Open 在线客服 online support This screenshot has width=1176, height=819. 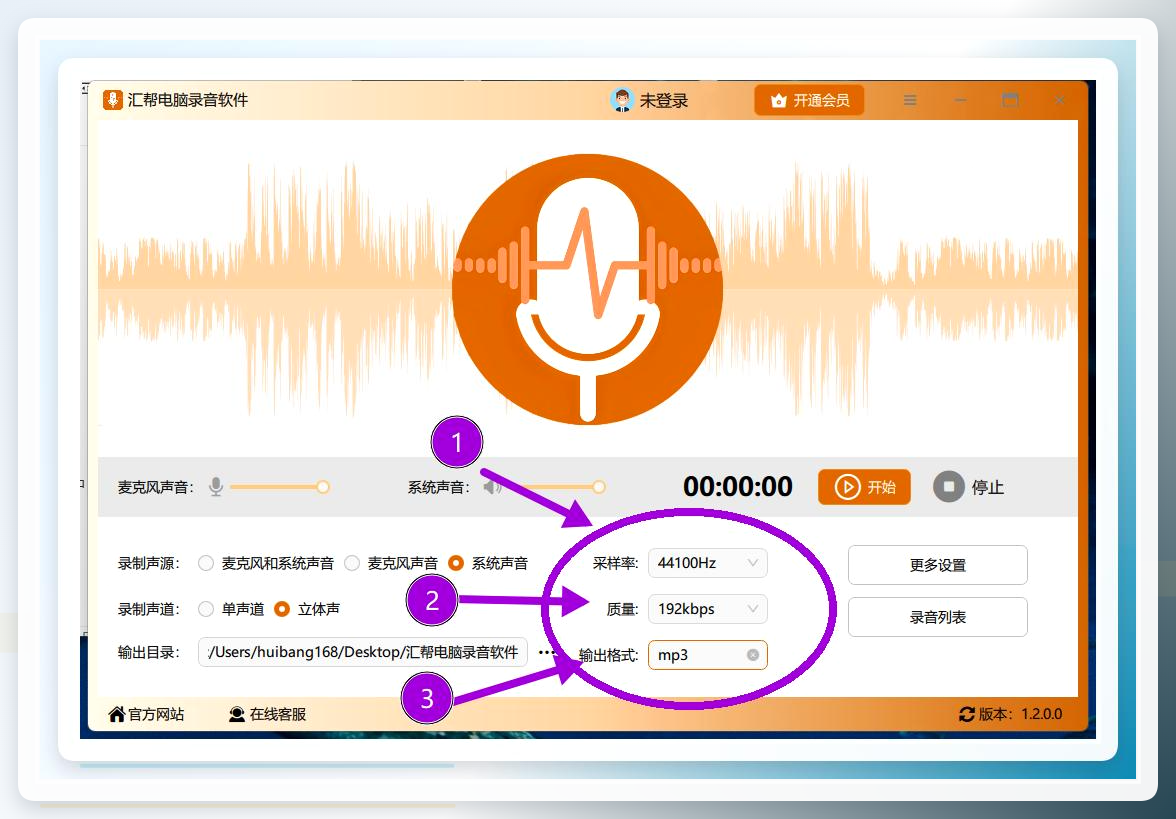point(268,714)
